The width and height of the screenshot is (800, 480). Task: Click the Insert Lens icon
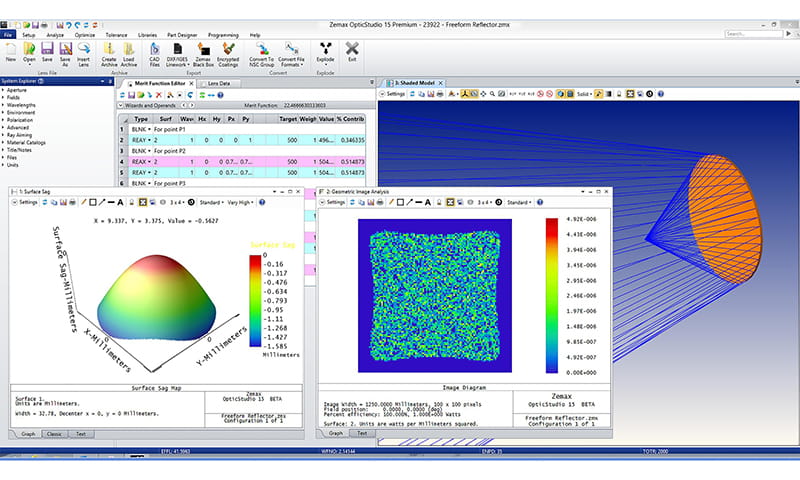pos(84,54)
